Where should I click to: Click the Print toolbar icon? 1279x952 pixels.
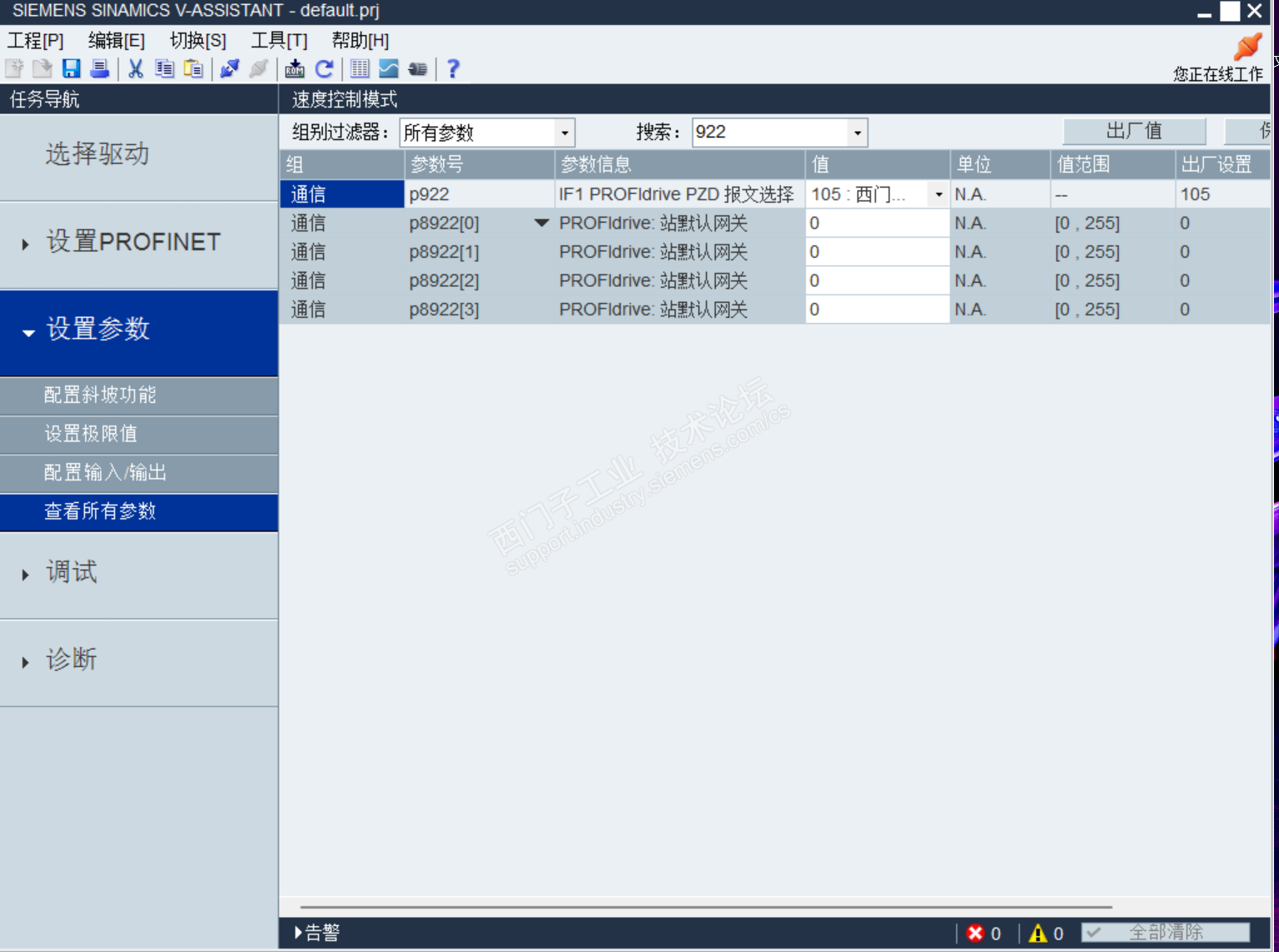click(x=100, y=68)
